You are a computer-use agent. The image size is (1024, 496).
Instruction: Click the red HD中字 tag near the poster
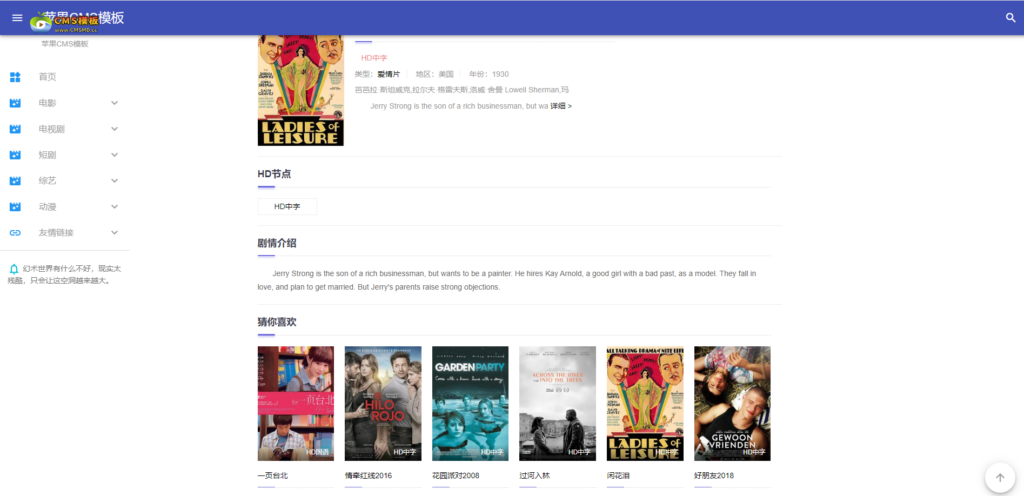[374, 58]
